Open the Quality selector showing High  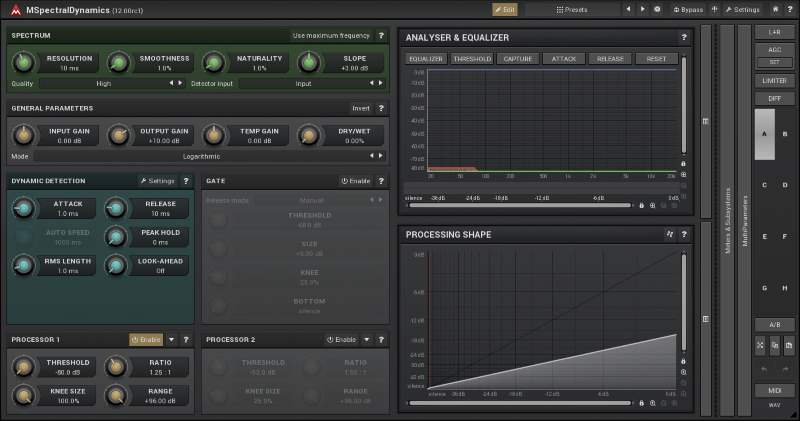(104, 83)
